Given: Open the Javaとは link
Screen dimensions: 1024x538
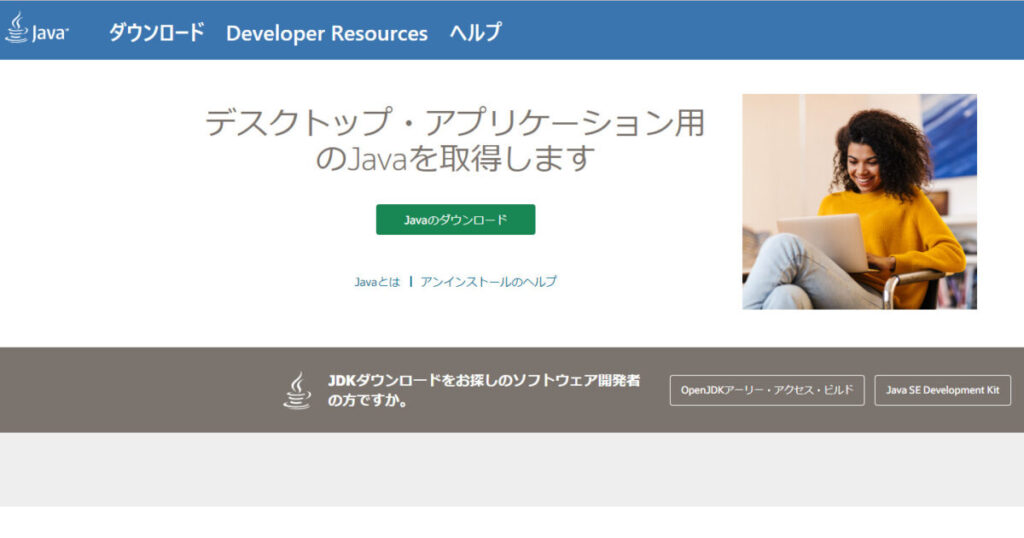Looking at the screenshot, I should point(377,281).
